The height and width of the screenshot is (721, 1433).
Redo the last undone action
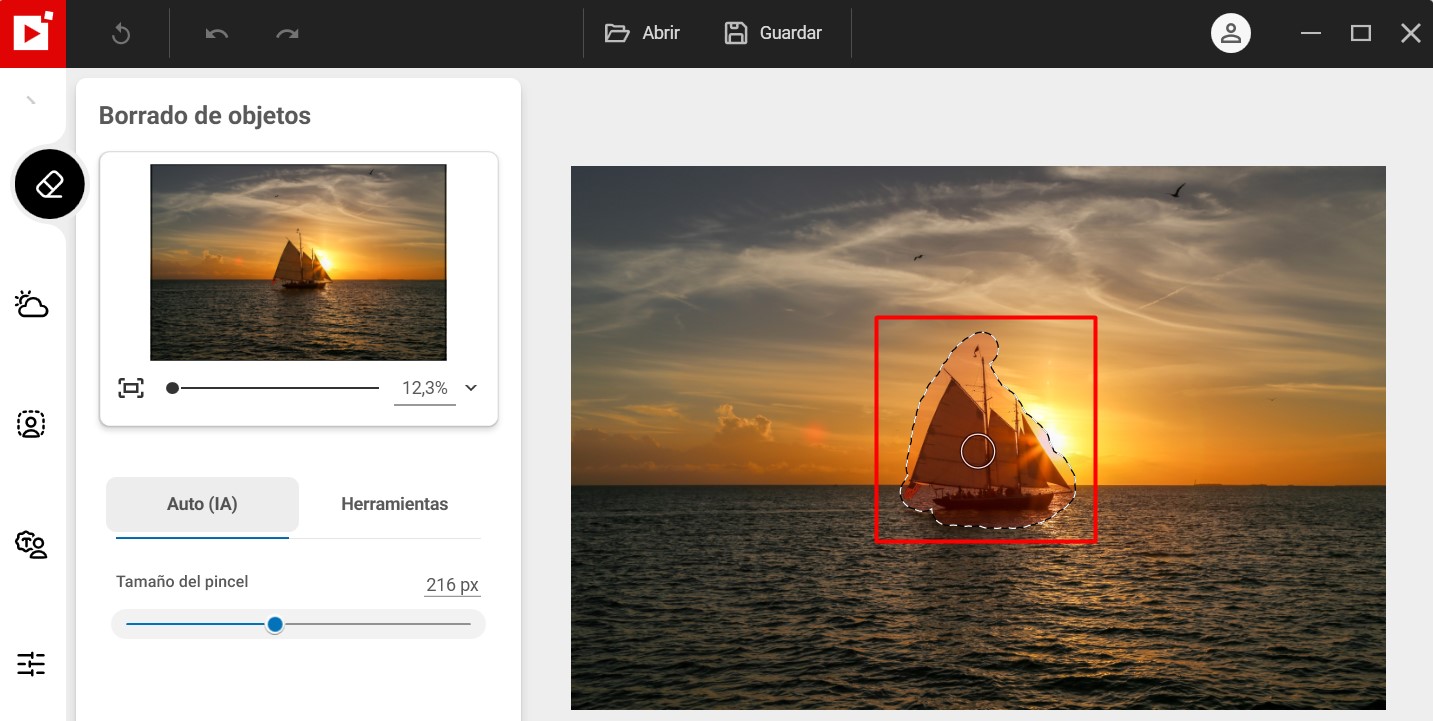[287, 34]
